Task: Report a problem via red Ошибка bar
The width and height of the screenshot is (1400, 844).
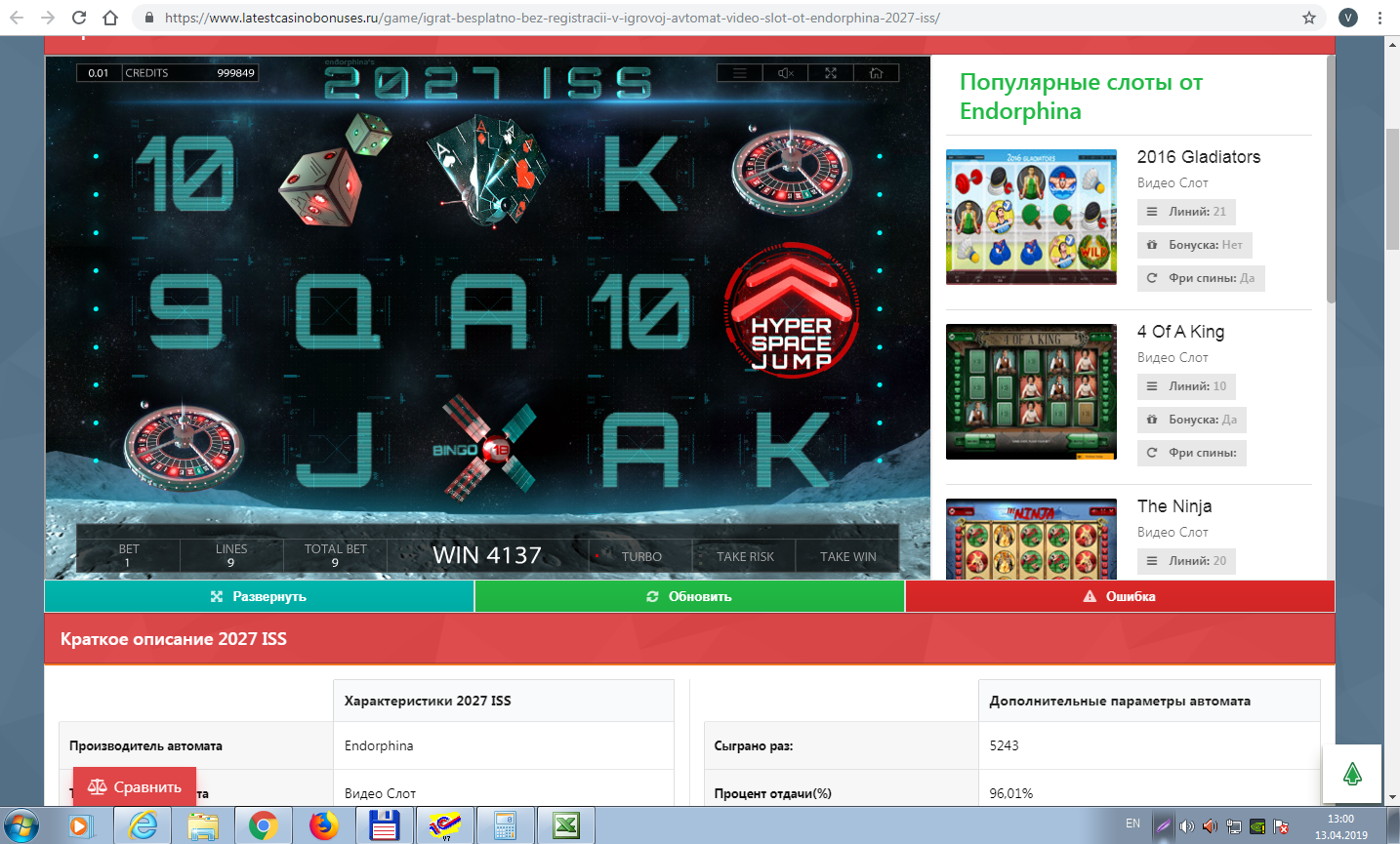Action: (1119, 596)
